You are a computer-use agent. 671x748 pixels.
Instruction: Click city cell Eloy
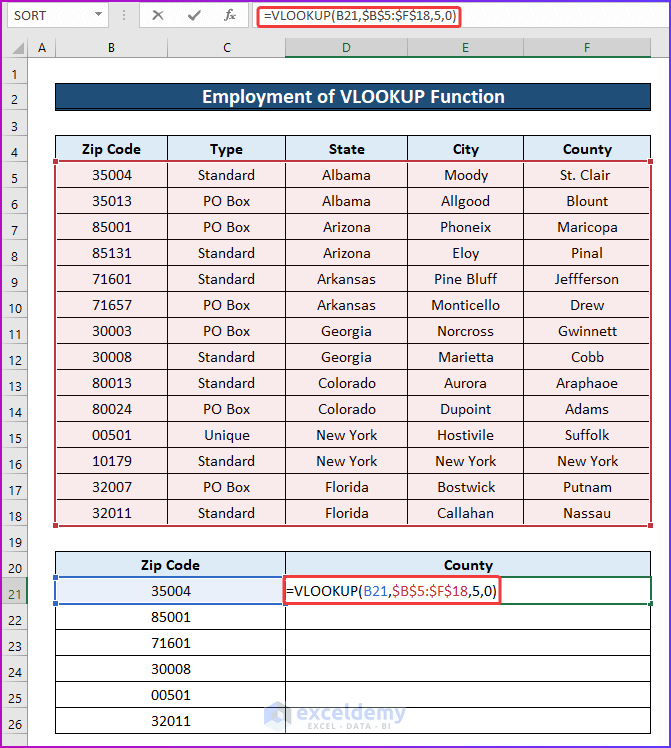pos(465,253)
